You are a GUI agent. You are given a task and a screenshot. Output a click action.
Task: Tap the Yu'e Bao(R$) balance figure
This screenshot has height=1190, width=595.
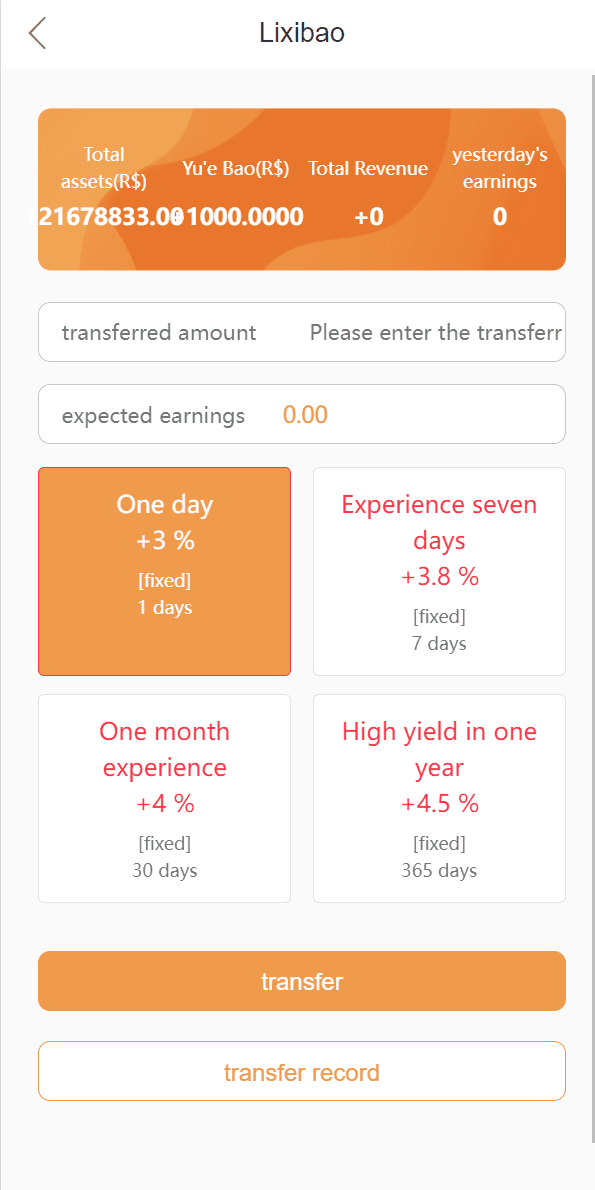coord(236,217)
